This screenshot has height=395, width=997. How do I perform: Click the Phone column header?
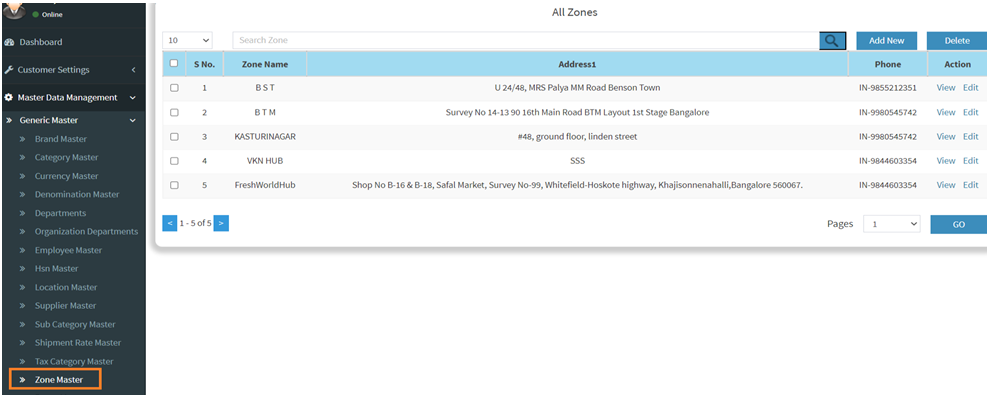point(888,64)
